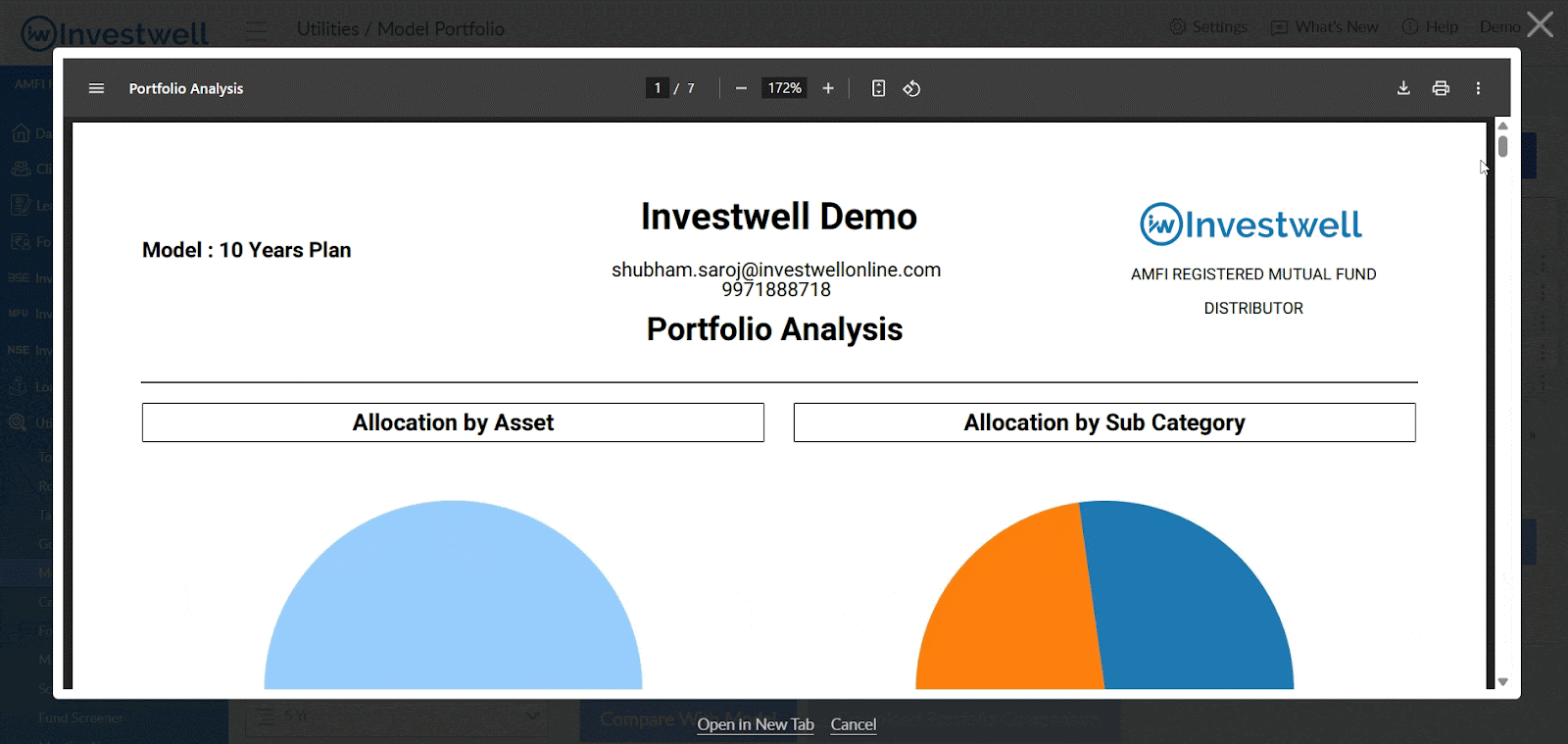The width and height of the screenshot is (1568, 744).
Task: Click the phone number 9971888718
Action: [776, 290]
